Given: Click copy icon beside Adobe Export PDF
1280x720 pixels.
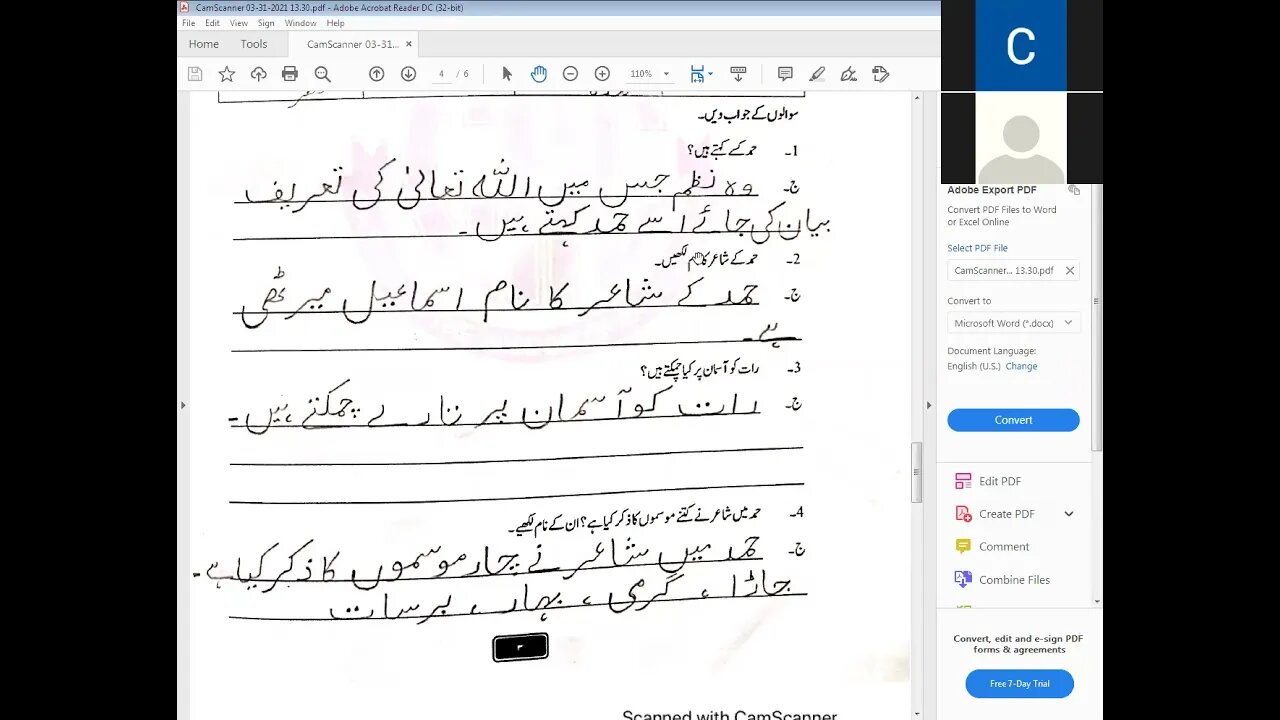Looking at the screenshot, I should coord(1074,190).
